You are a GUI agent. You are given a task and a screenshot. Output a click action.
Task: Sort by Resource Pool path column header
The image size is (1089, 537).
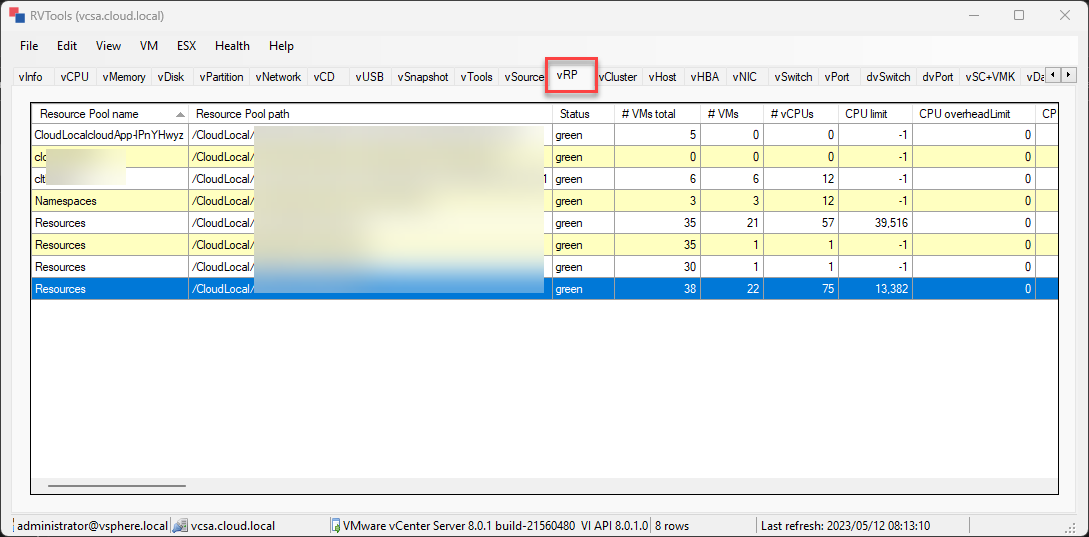click(x=370, y=114)
